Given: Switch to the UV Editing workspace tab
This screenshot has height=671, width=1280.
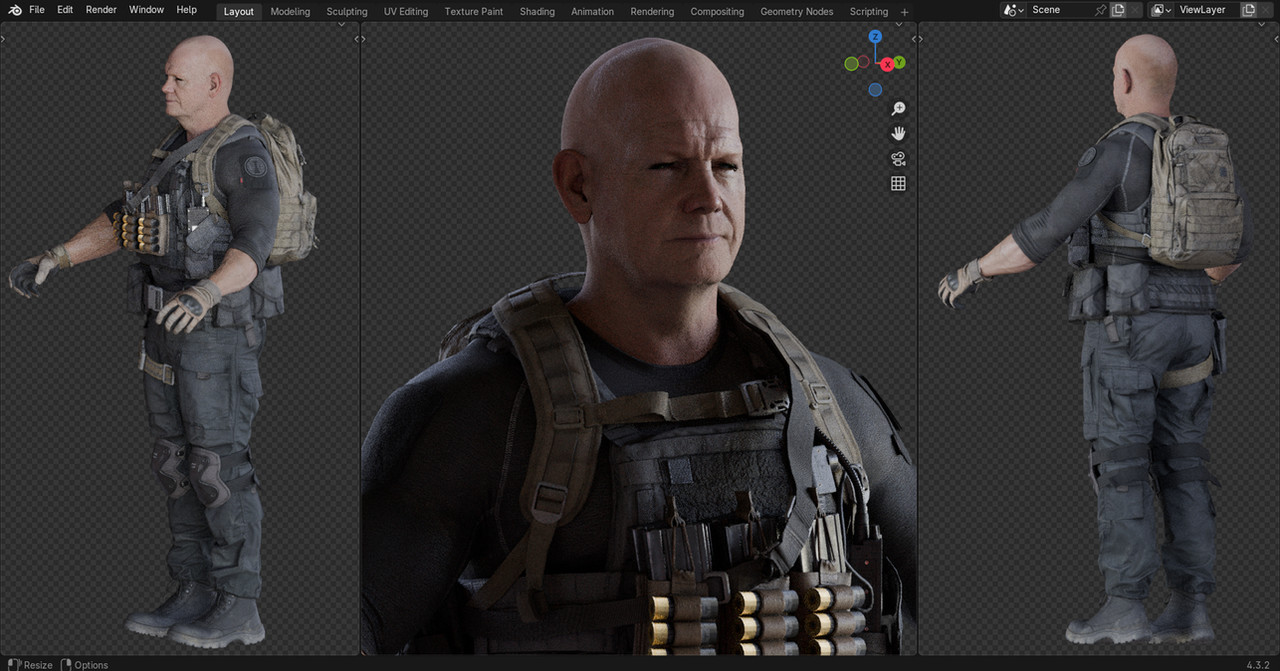Looking at the screenshot, I should 406,11.
